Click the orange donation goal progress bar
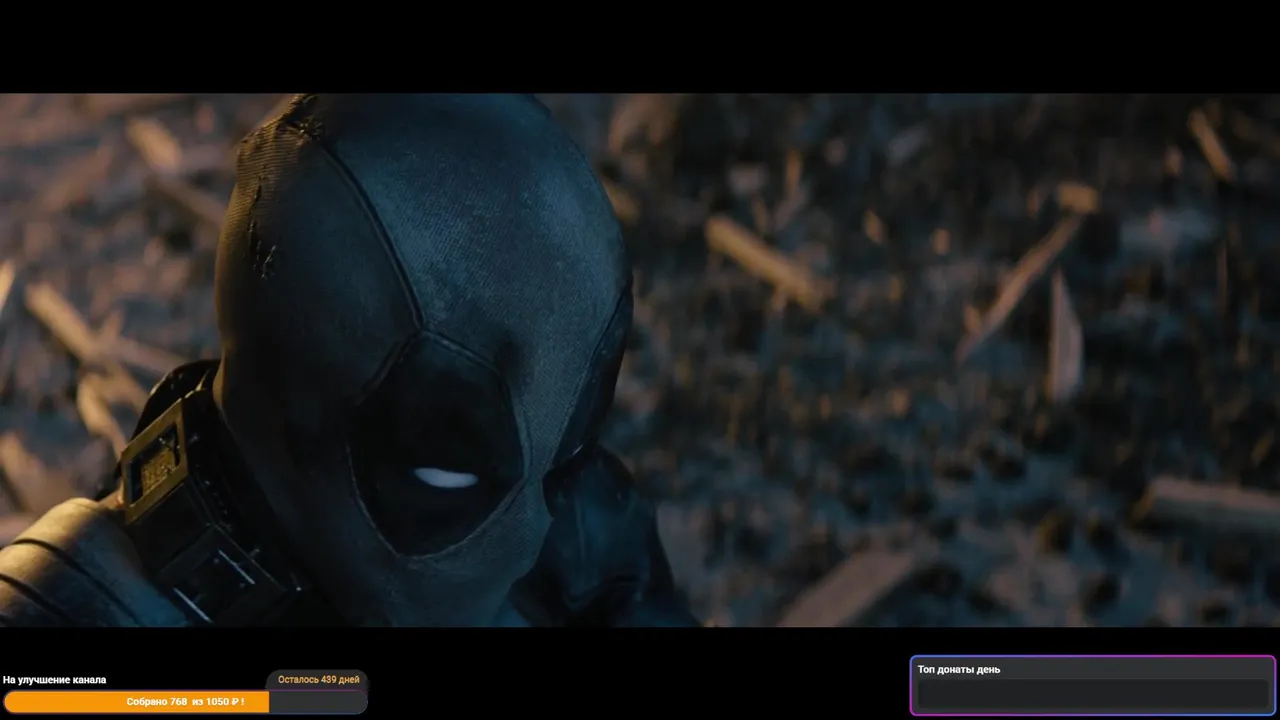Image resolution: width=1280 pixels, height=720 pixels. [x=185, y=702]
